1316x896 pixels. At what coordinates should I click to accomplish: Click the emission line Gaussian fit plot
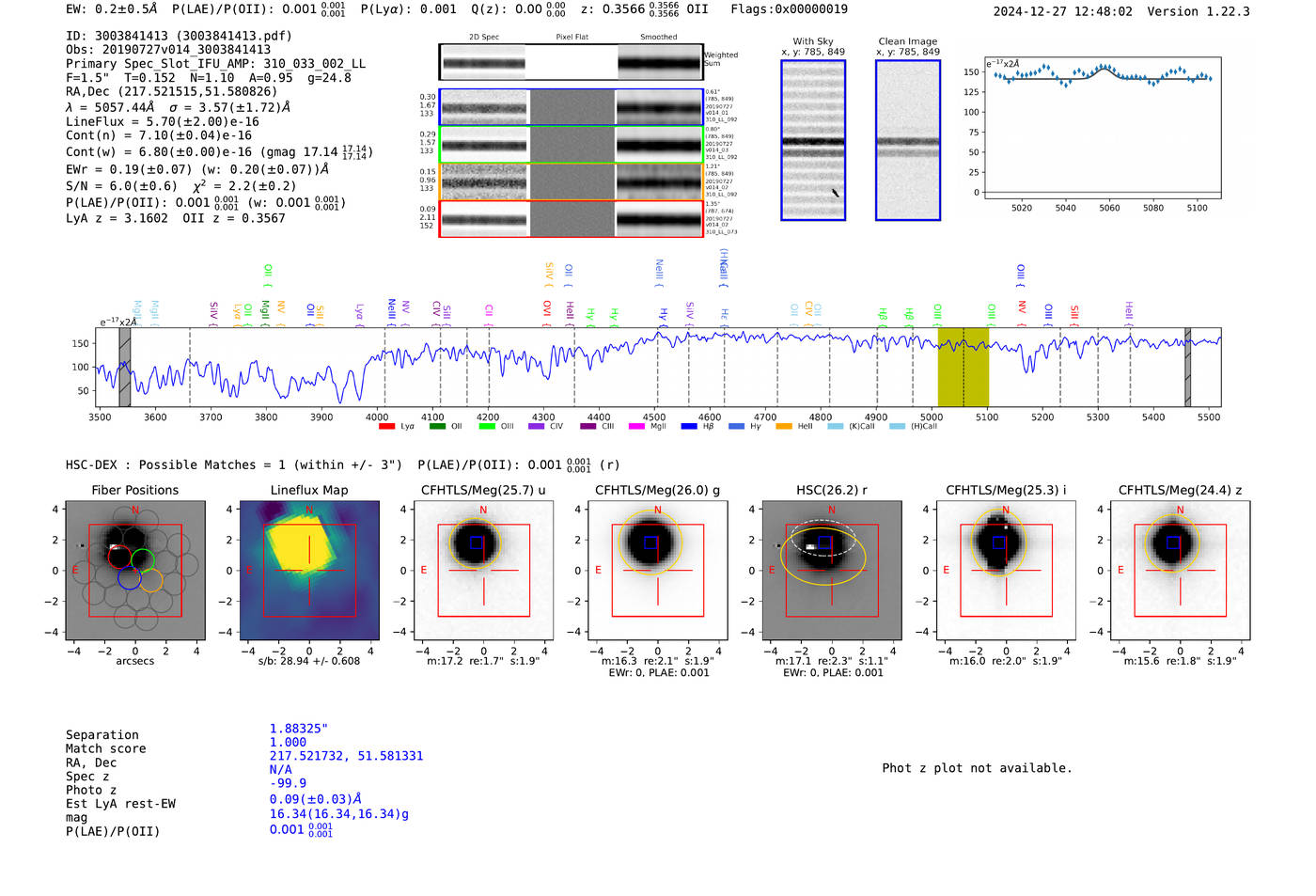[x=1103, y=128]
